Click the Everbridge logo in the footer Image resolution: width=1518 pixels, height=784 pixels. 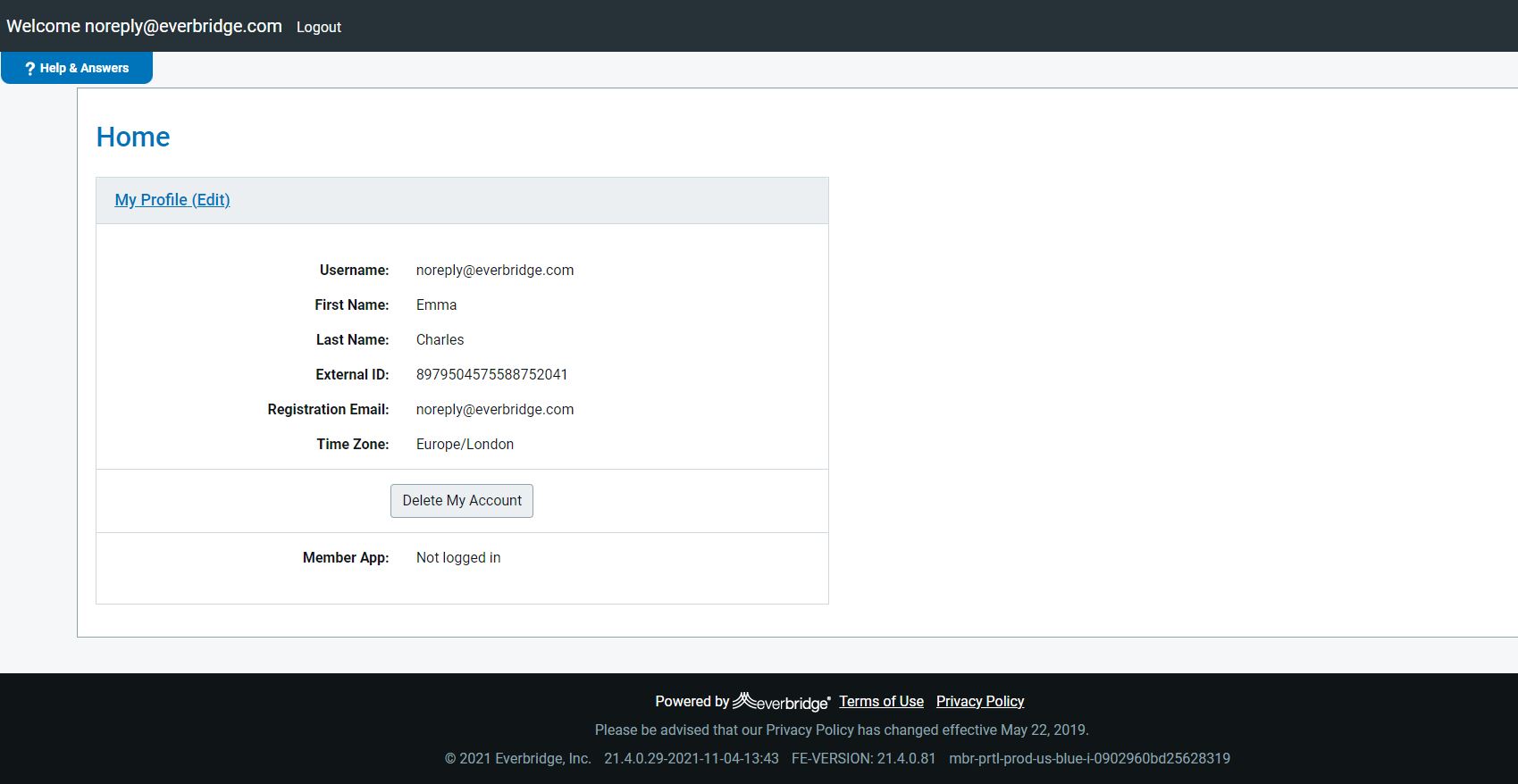(781, 702)
